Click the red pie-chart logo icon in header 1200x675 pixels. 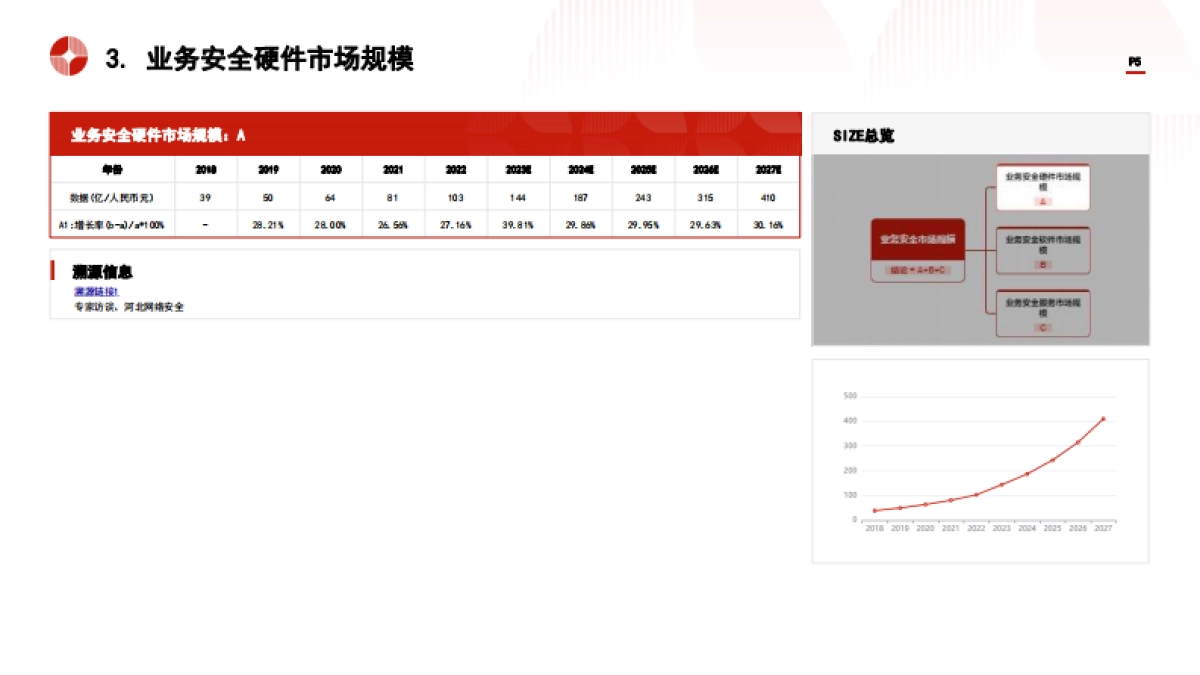point(68,55)
